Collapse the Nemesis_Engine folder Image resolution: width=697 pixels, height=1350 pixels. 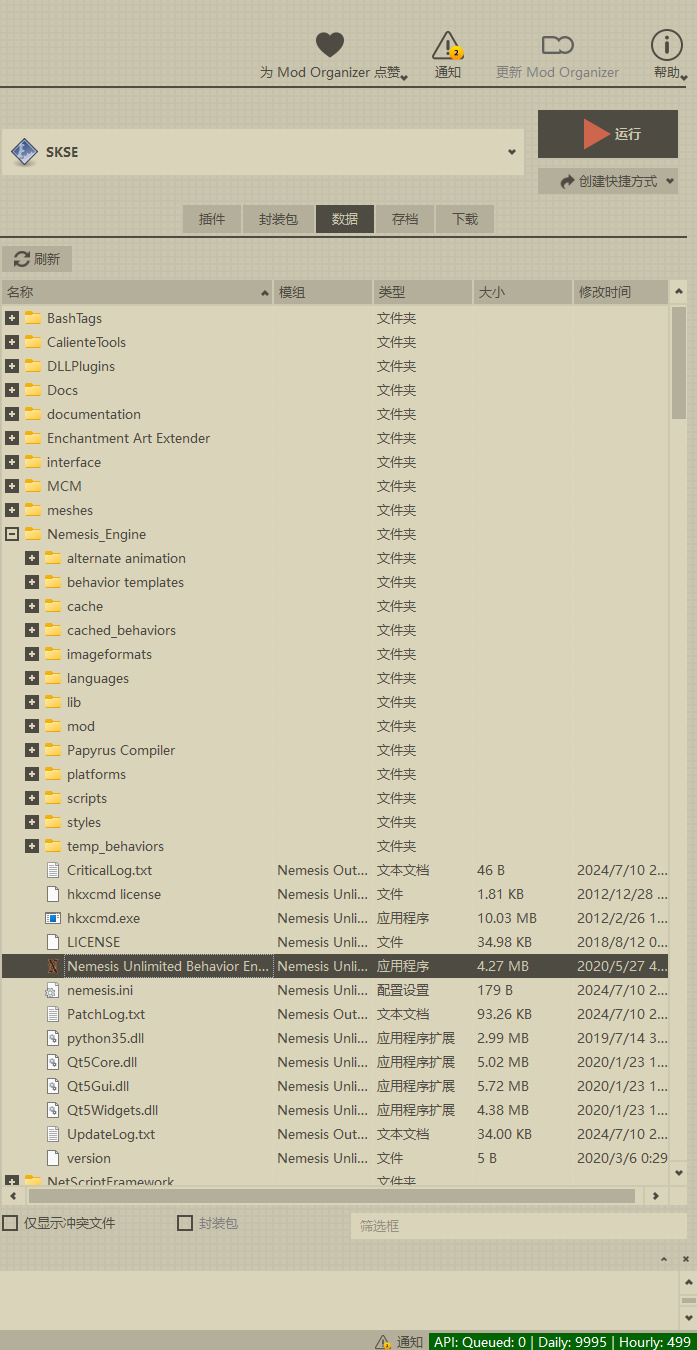pos(12,534)
